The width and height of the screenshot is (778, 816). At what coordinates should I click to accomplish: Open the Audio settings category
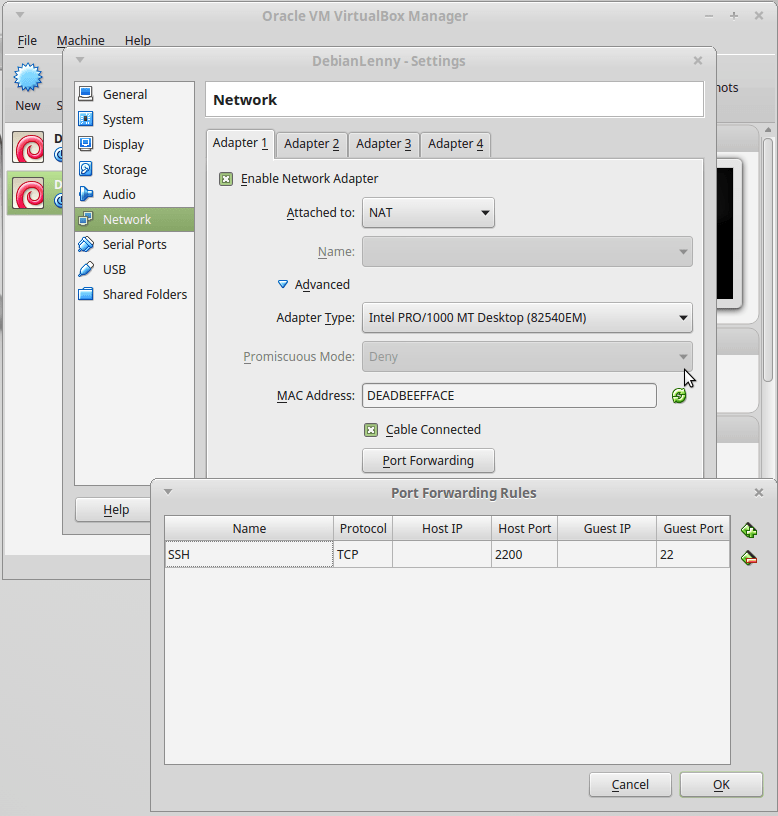pyautogui.click(x=134, y=194)
